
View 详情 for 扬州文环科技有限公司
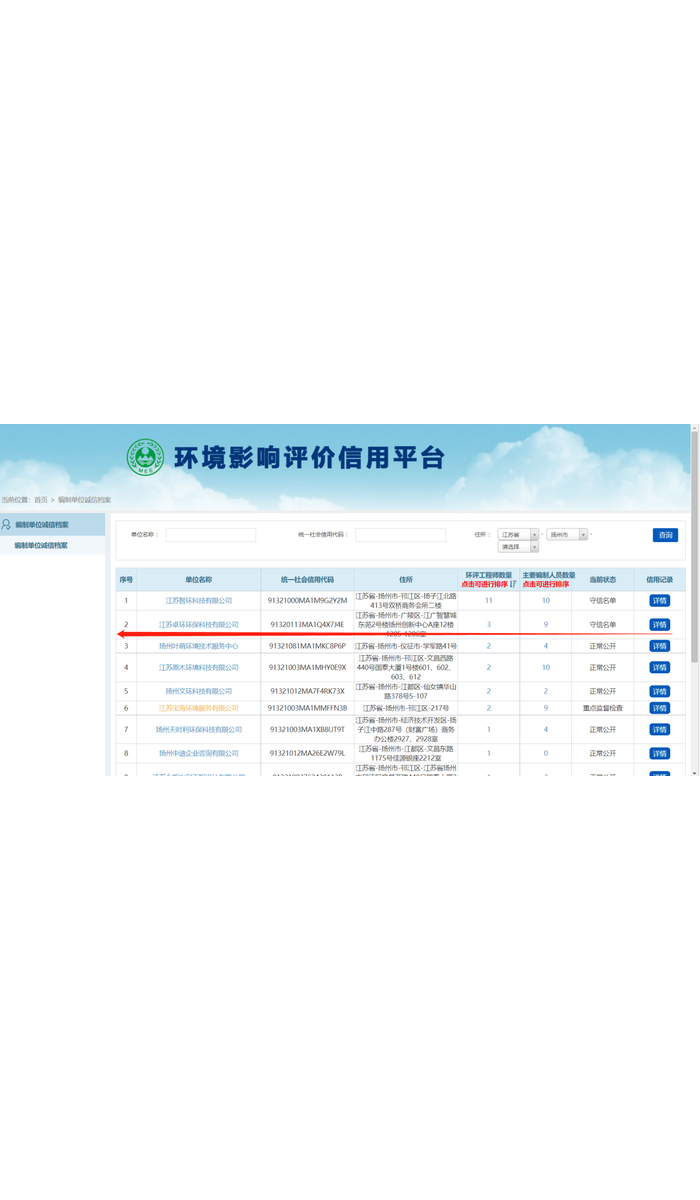[659, 691]
